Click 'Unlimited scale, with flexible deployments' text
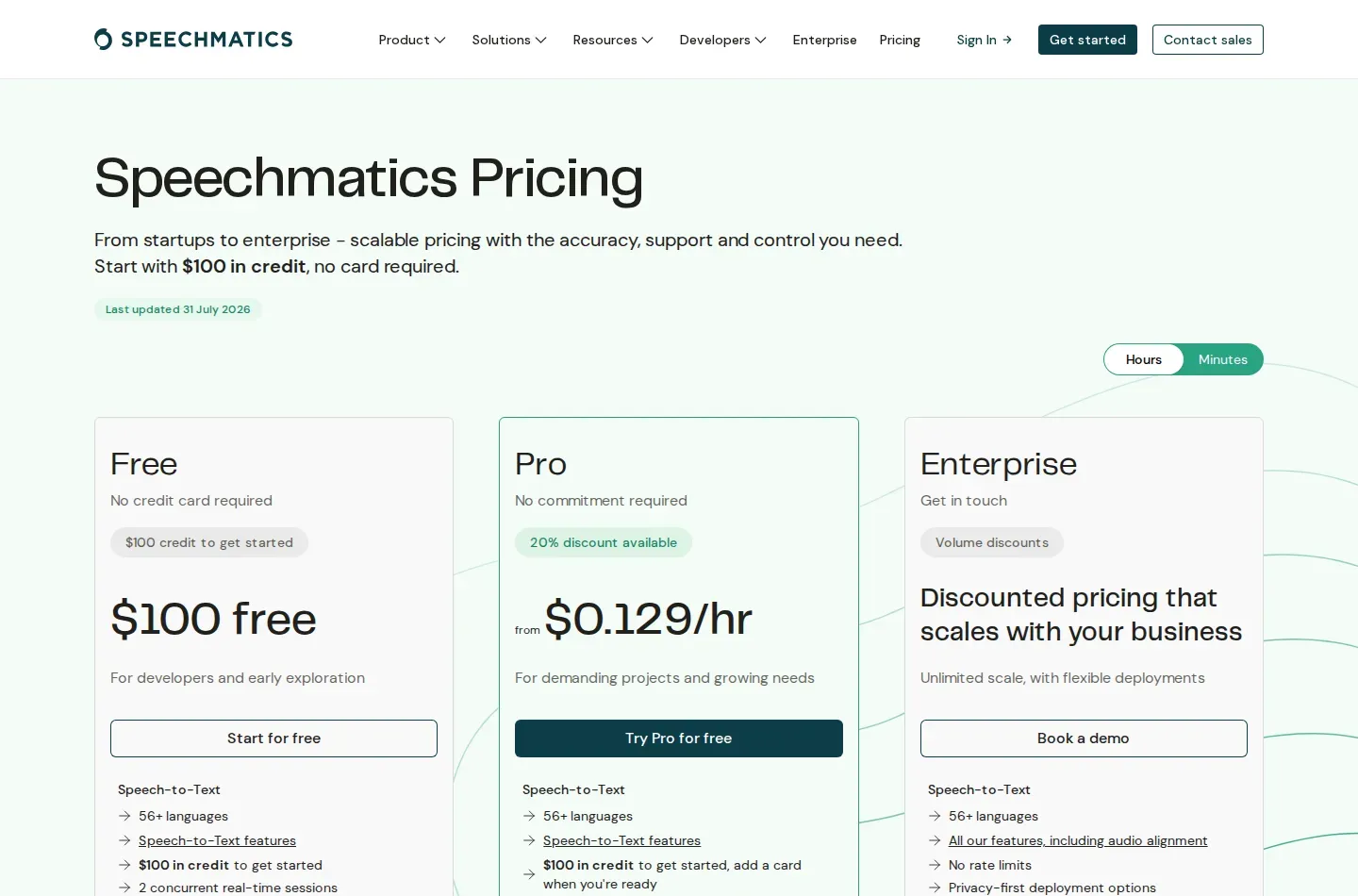This screenshot has width=1358, height=896. coord(1063,678)
